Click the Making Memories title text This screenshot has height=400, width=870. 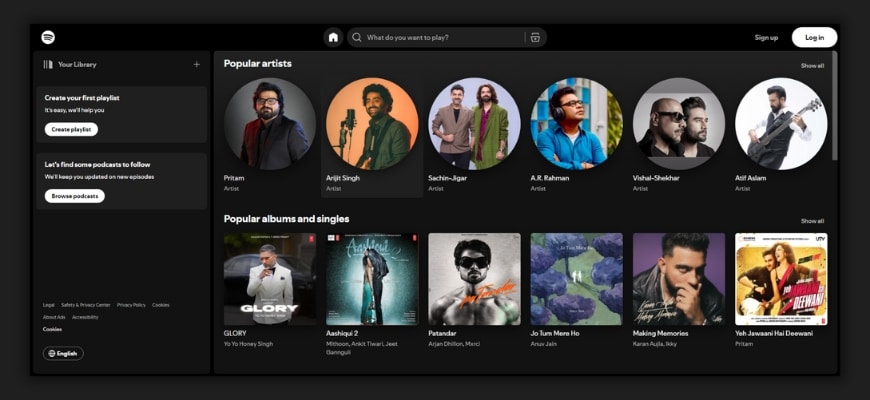(x=660, y=333)
